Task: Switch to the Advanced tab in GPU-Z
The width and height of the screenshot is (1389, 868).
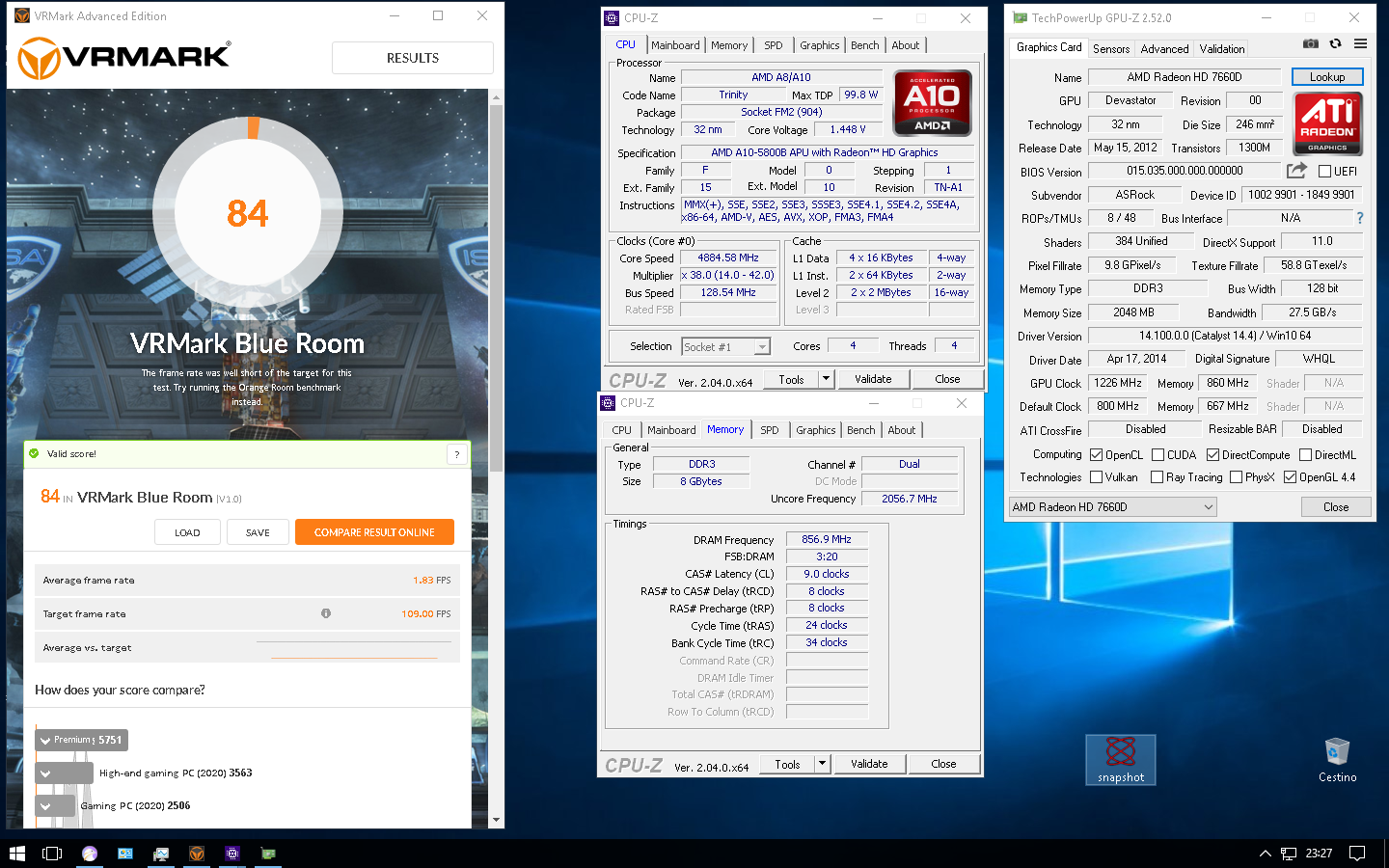Action: click(x=1164, y=49)
